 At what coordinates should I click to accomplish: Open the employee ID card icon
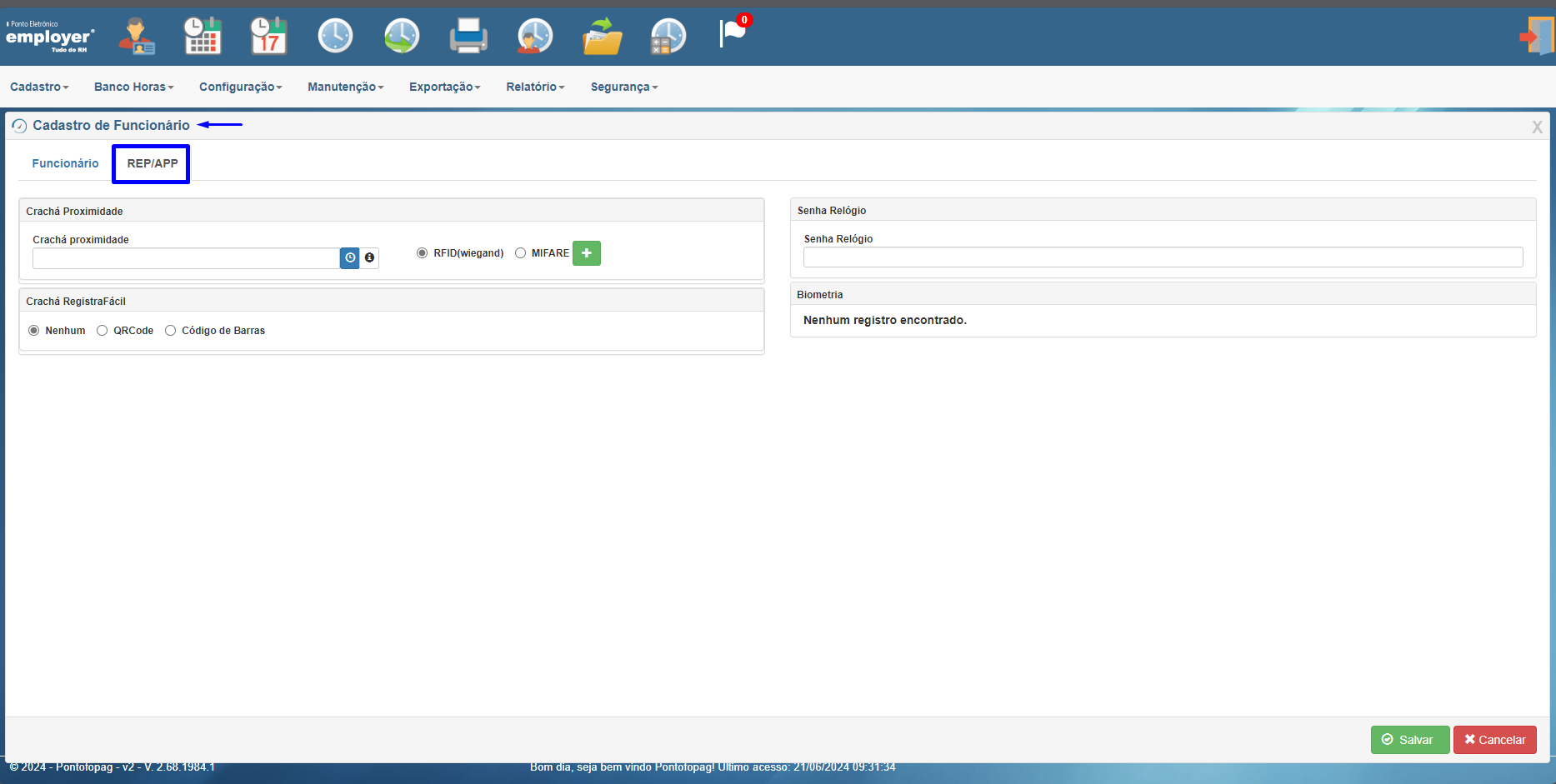click(x=136, y=36)
